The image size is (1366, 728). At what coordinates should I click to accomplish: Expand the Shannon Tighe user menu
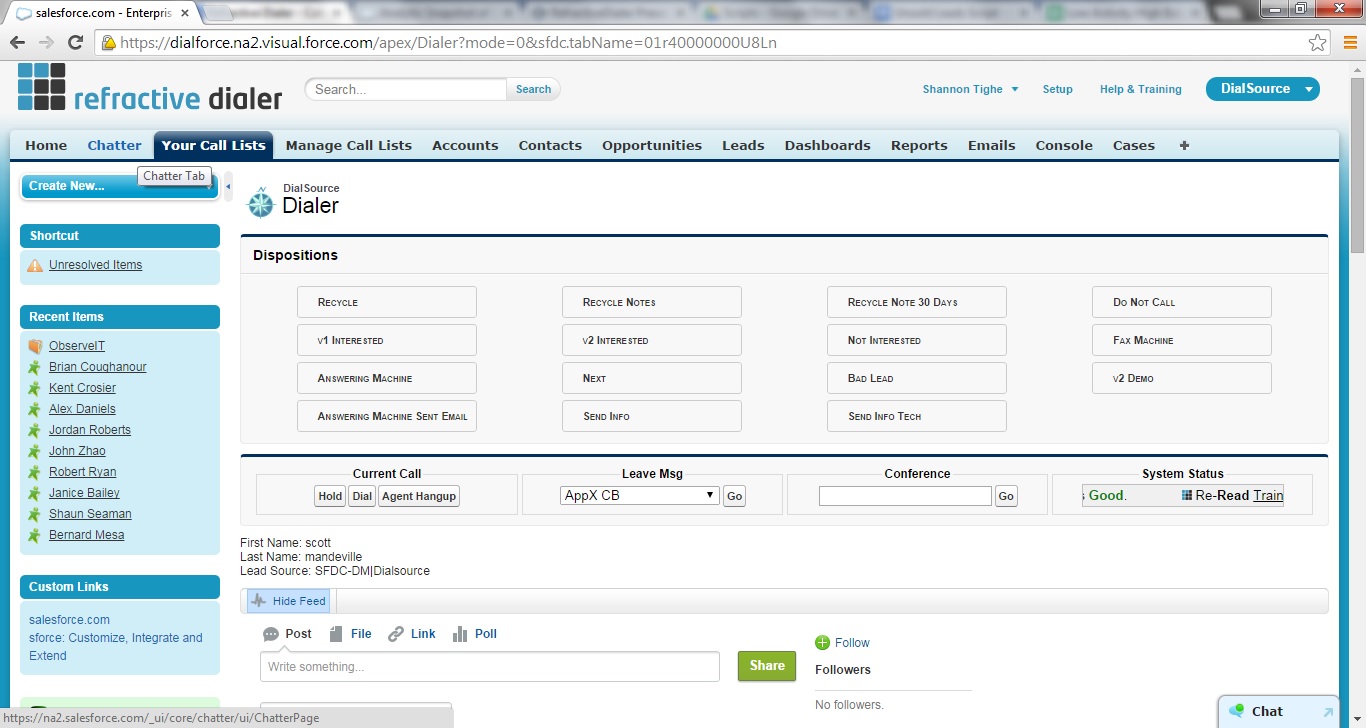(970, 89)
